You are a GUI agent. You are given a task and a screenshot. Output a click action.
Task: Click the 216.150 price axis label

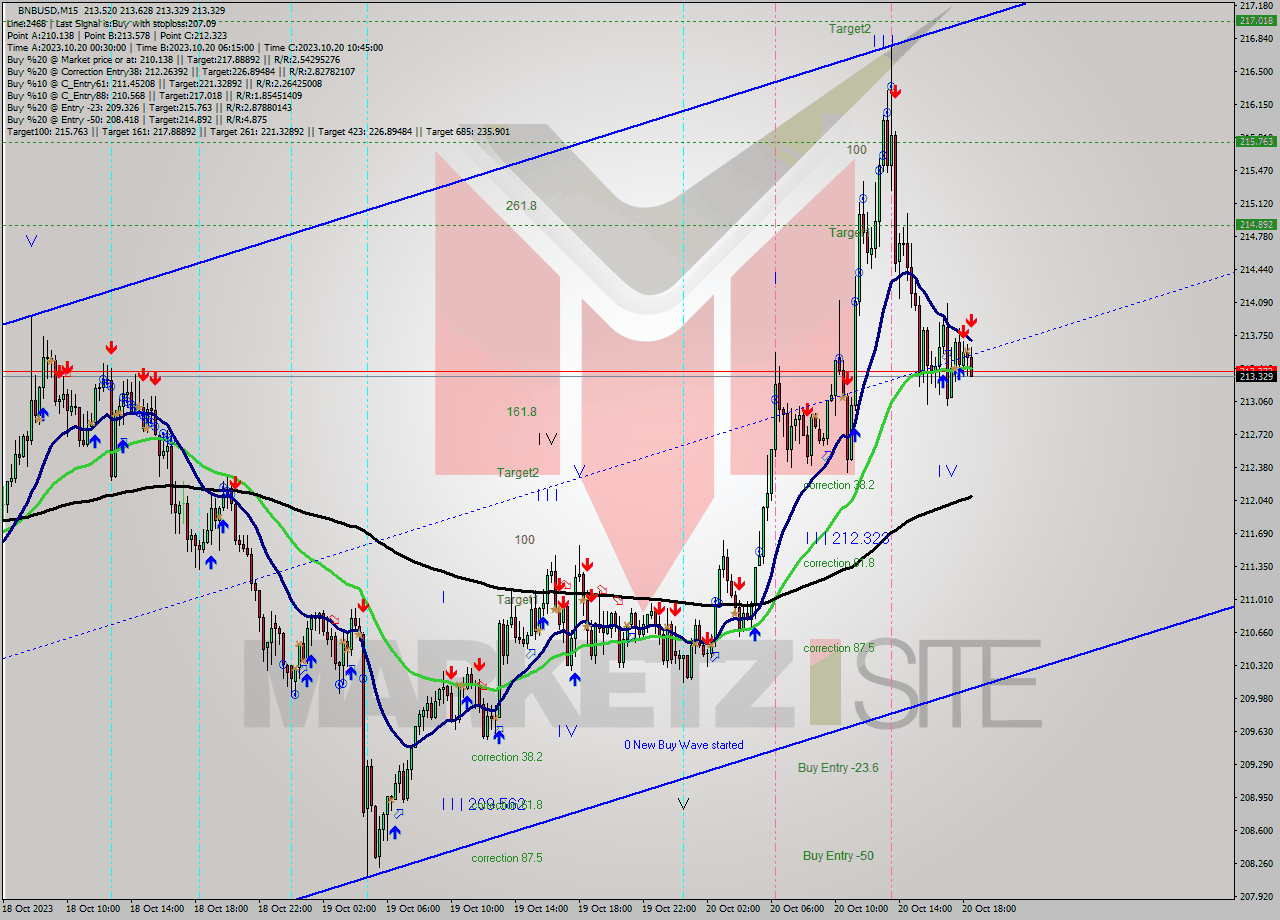[x=1255, y=105]
